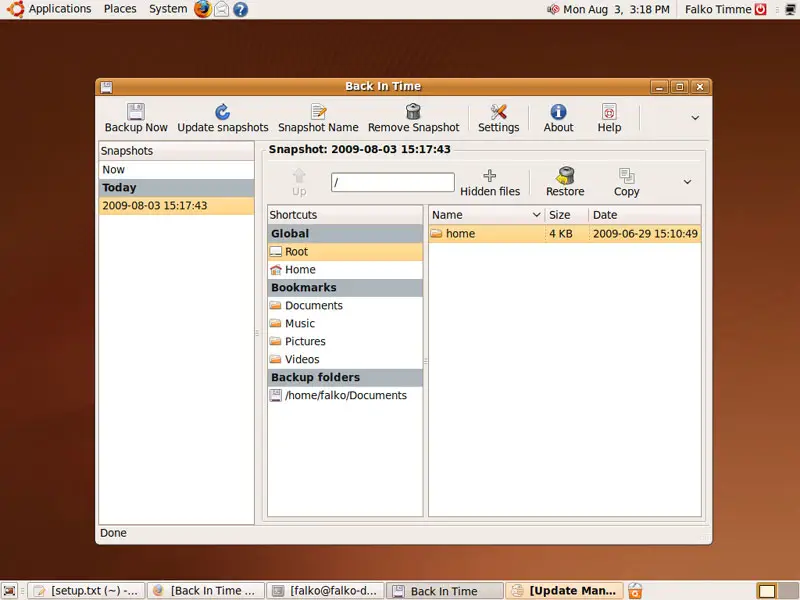Open the clock showing Mon Aug 3
800x600 pixels.
[x=616, y=9]
